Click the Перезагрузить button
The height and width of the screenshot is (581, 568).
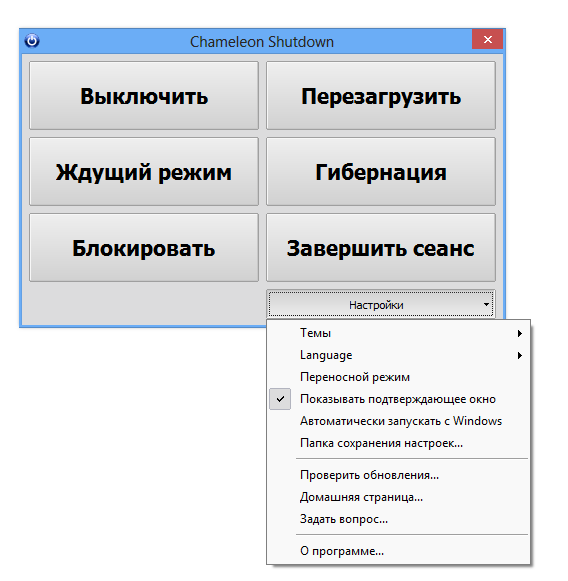coord(381,96)
